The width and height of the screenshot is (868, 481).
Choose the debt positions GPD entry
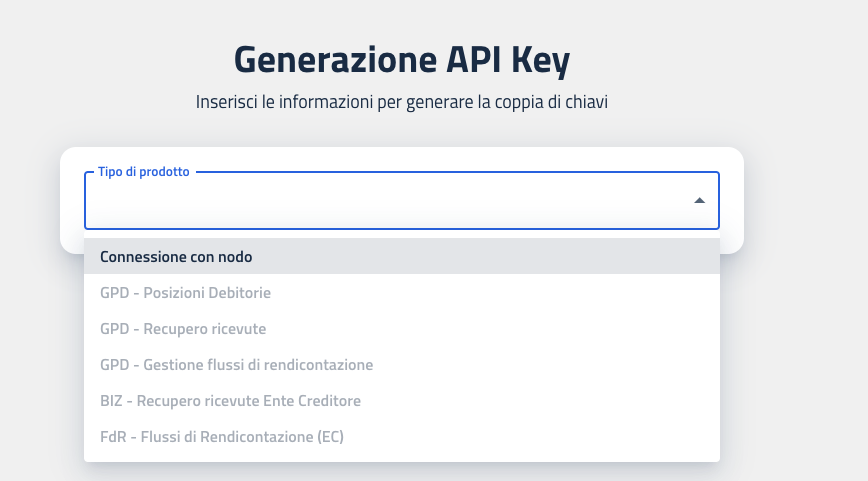point(186,293)
